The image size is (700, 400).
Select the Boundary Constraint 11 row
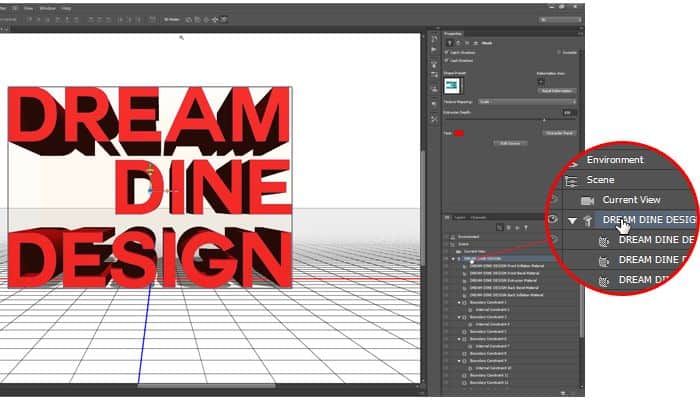(489, 375)
